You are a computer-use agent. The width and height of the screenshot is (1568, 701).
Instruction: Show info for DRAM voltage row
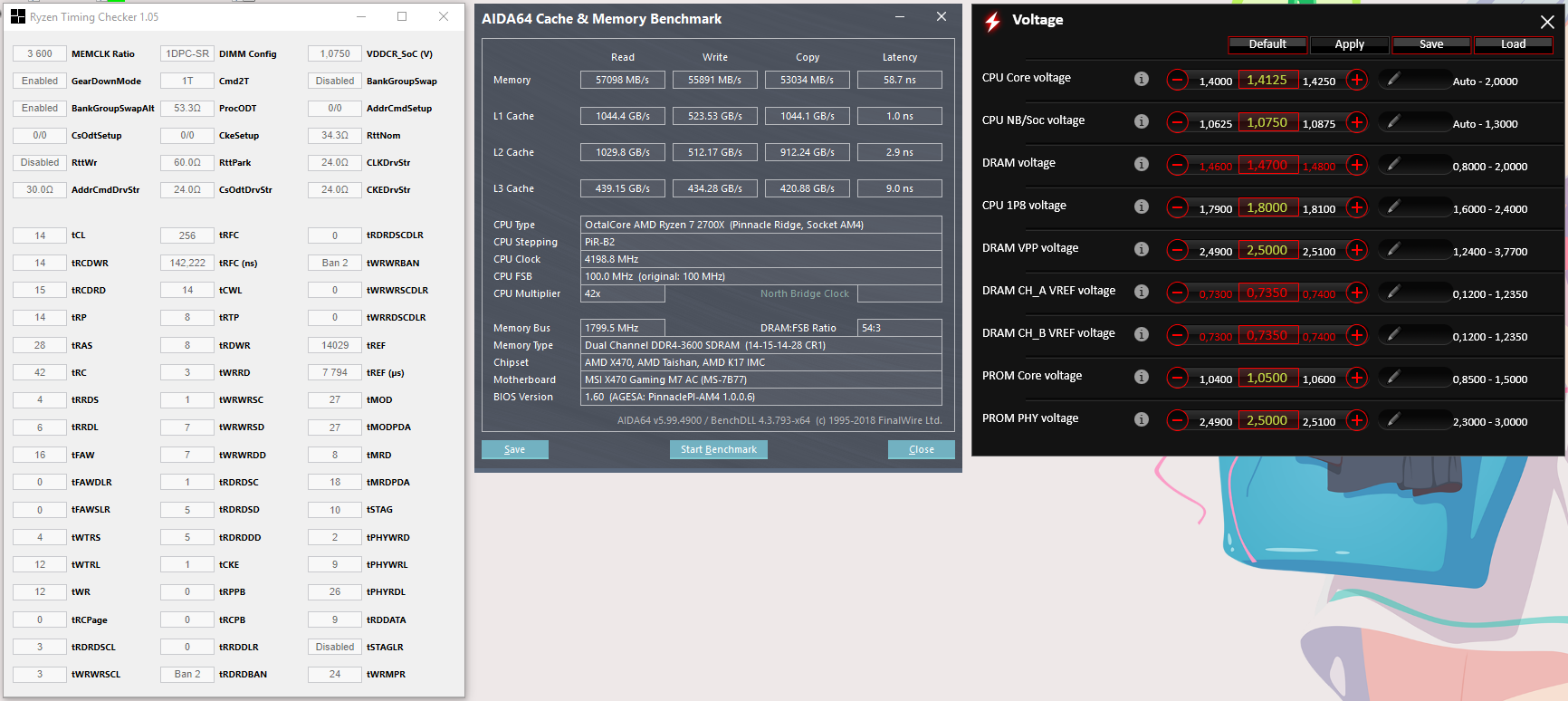coord(1142,164)
